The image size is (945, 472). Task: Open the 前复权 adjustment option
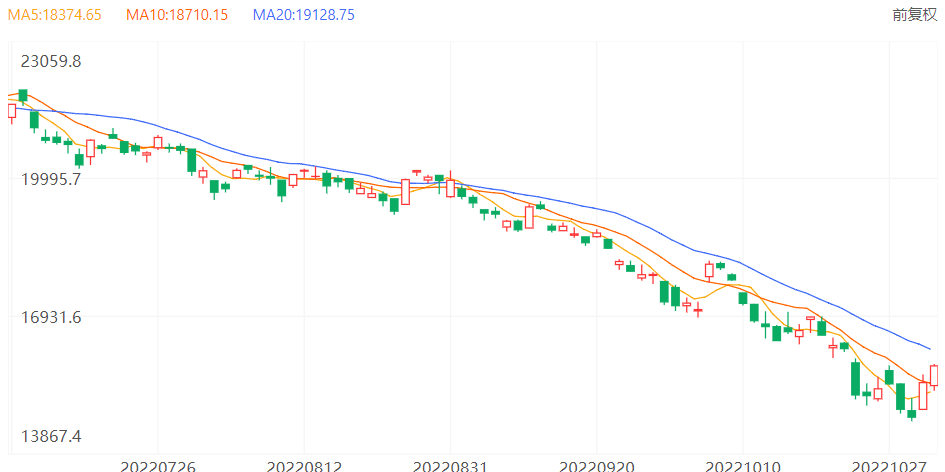click(915, 15)
